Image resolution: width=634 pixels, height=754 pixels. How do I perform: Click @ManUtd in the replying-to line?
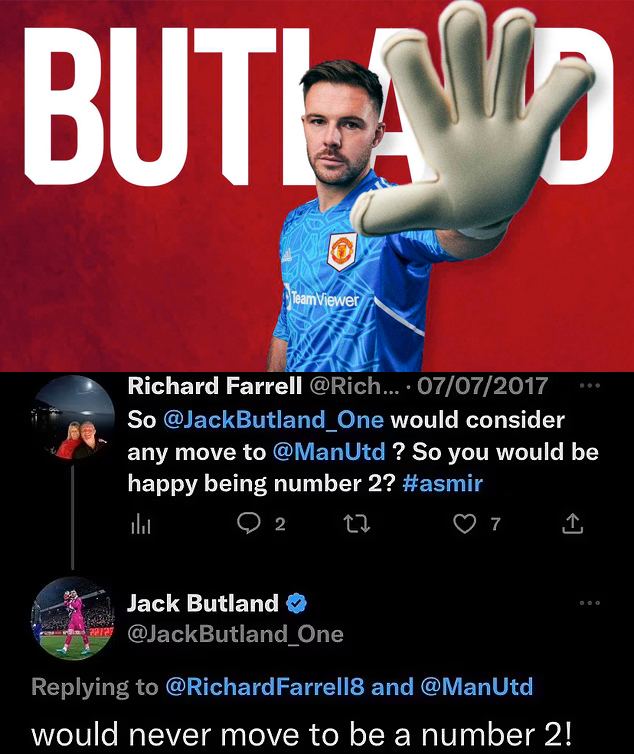point(477,686)
